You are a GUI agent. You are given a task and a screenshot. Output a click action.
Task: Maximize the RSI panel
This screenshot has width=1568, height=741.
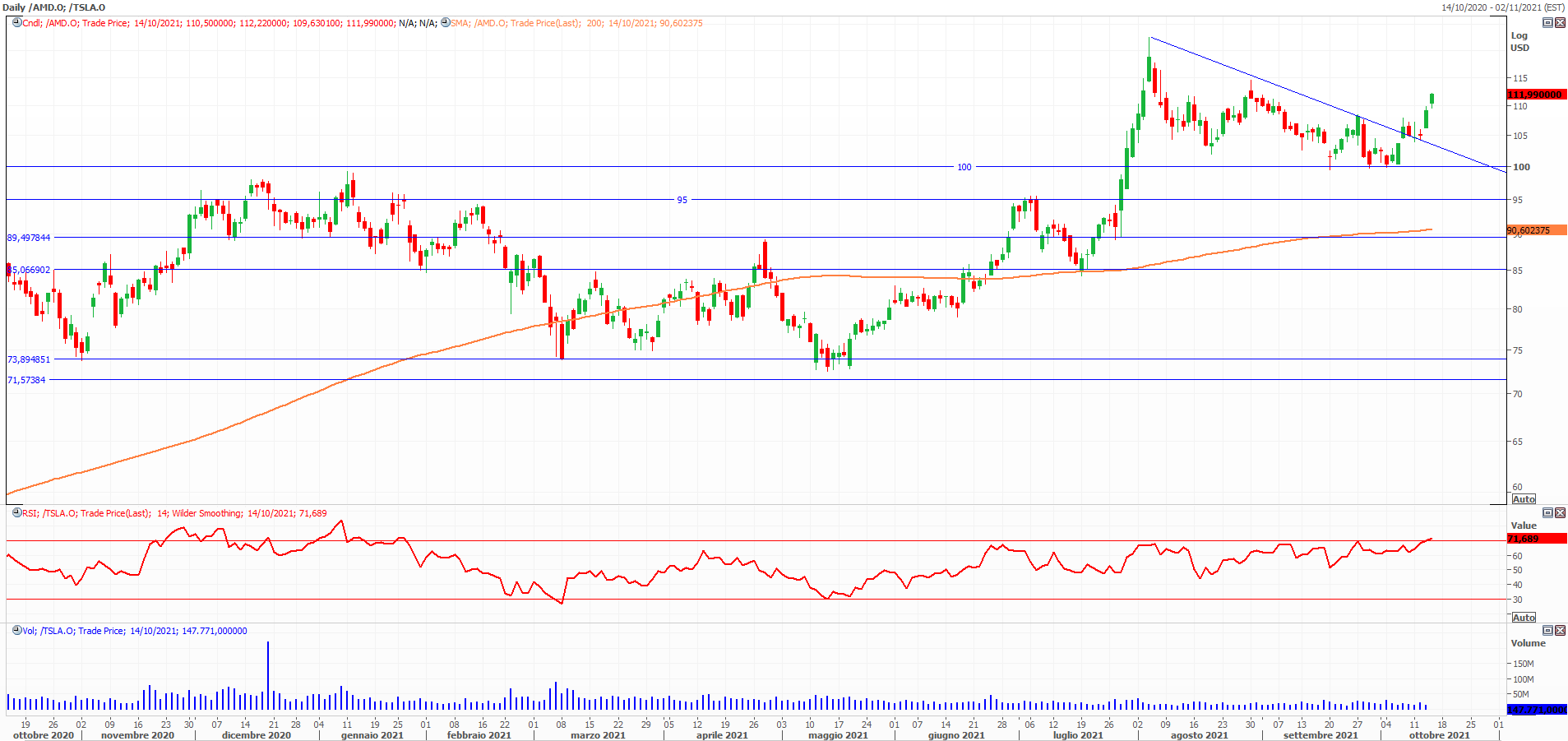point(1547,513)
